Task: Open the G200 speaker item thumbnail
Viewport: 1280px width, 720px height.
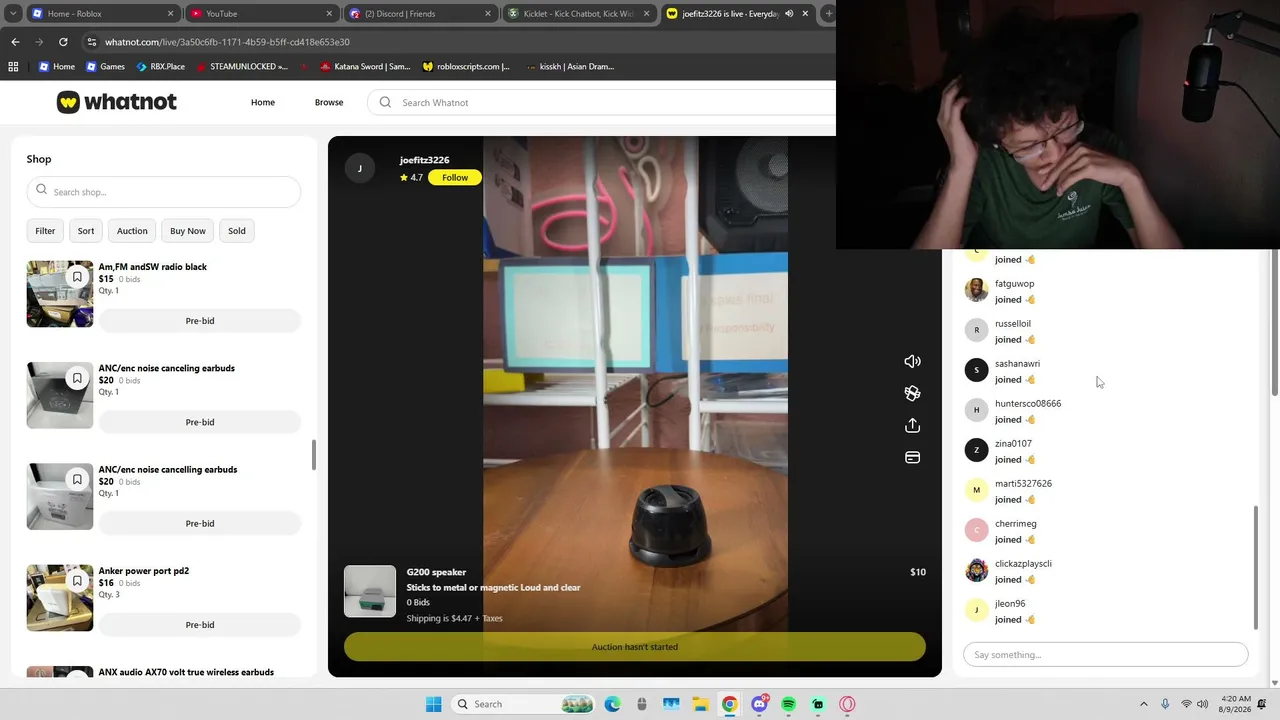Action: pyautogui.click(x=370, y=591)
